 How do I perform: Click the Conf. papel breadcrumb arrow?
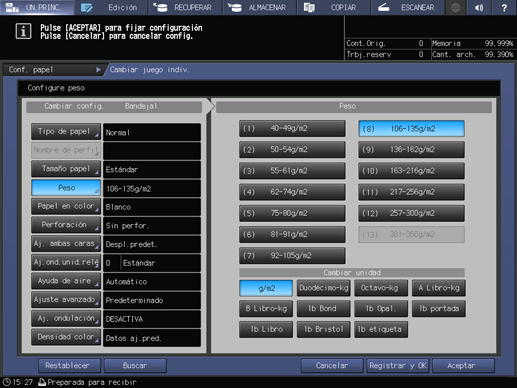[x=98, y=70]
